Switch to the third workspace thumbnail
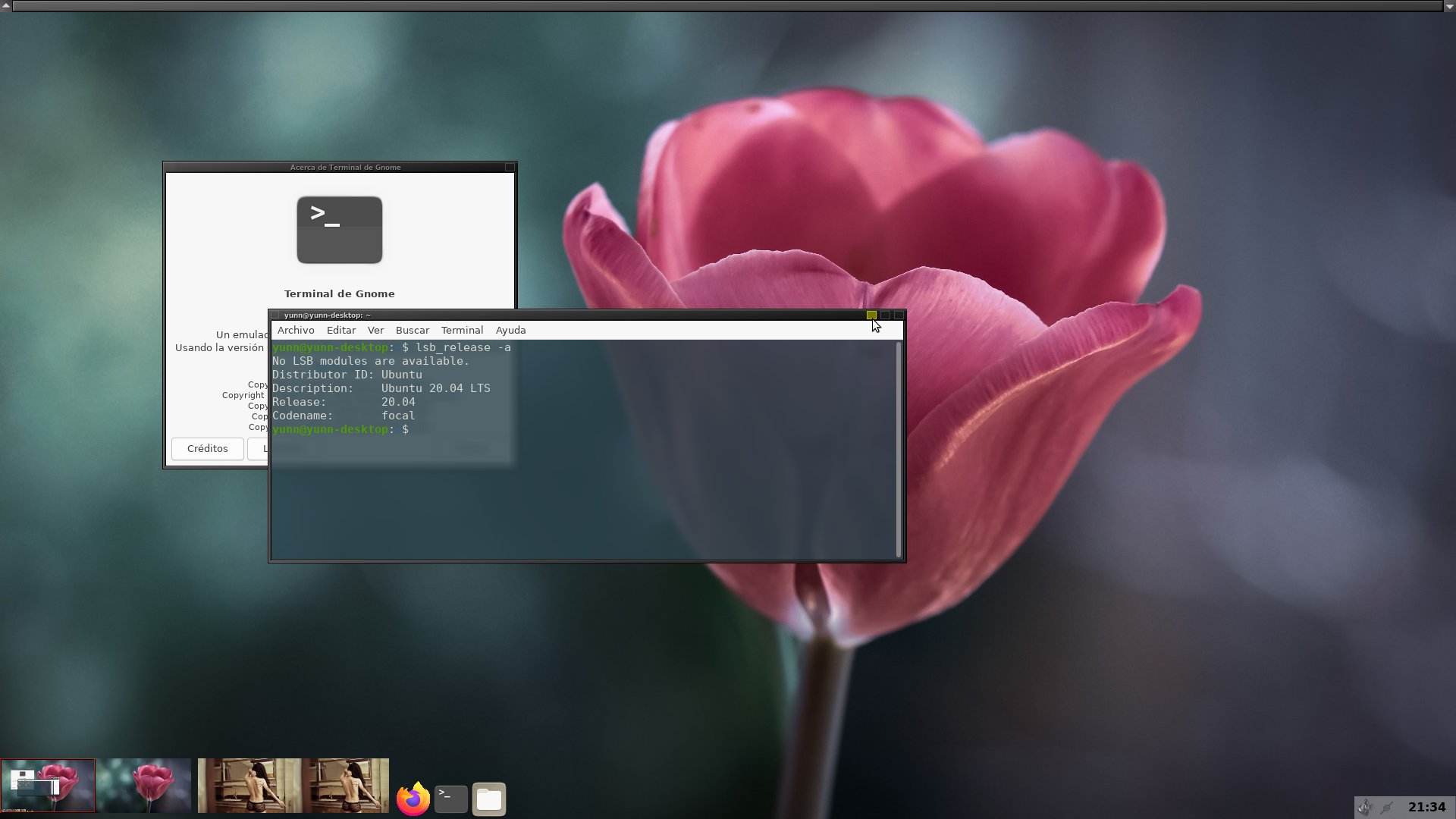 (x=246, y=786)
